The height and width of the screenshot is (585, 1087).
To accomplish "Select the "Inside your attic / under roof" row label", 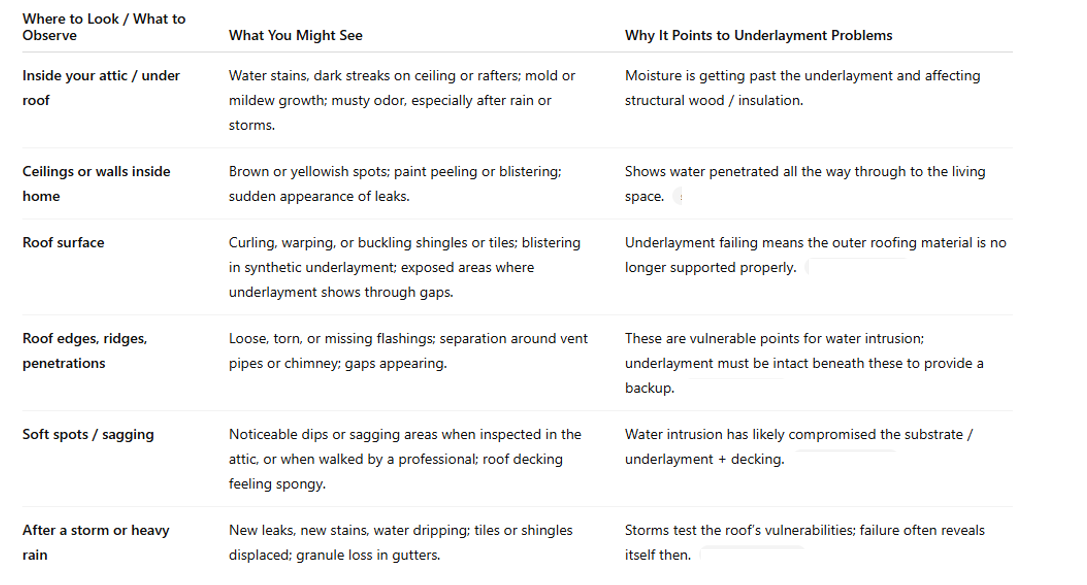I will (101, 88).
